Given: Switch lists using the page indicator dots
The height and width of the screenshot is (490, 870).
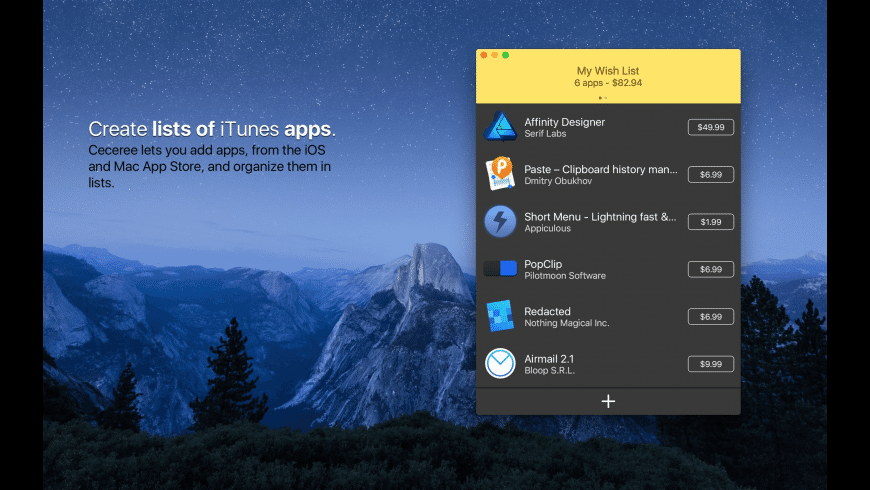Looking at the screenshot, I should click(603, 98).
